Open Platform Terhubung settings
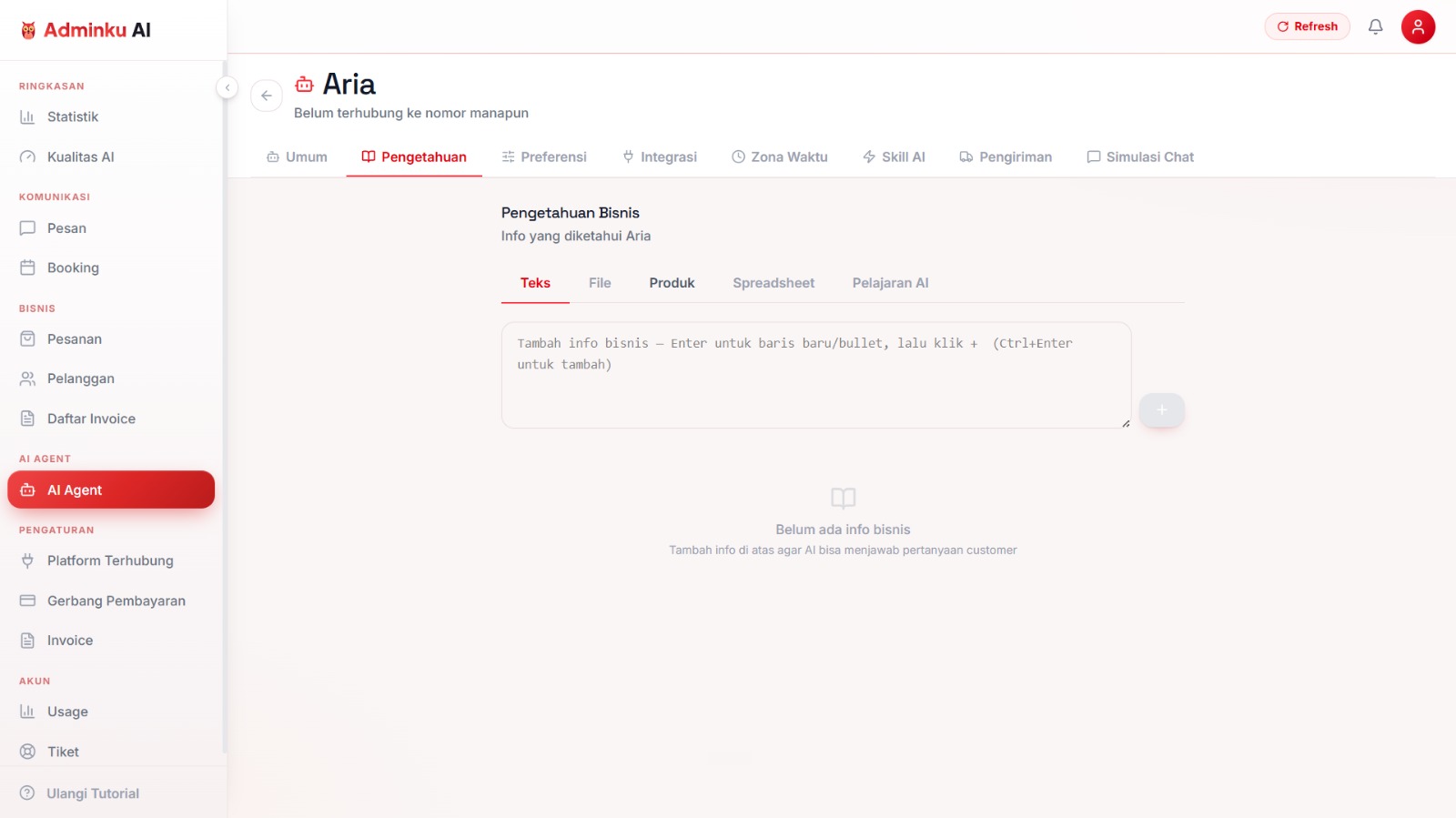Screen dimensions: 1456x818 111,560
